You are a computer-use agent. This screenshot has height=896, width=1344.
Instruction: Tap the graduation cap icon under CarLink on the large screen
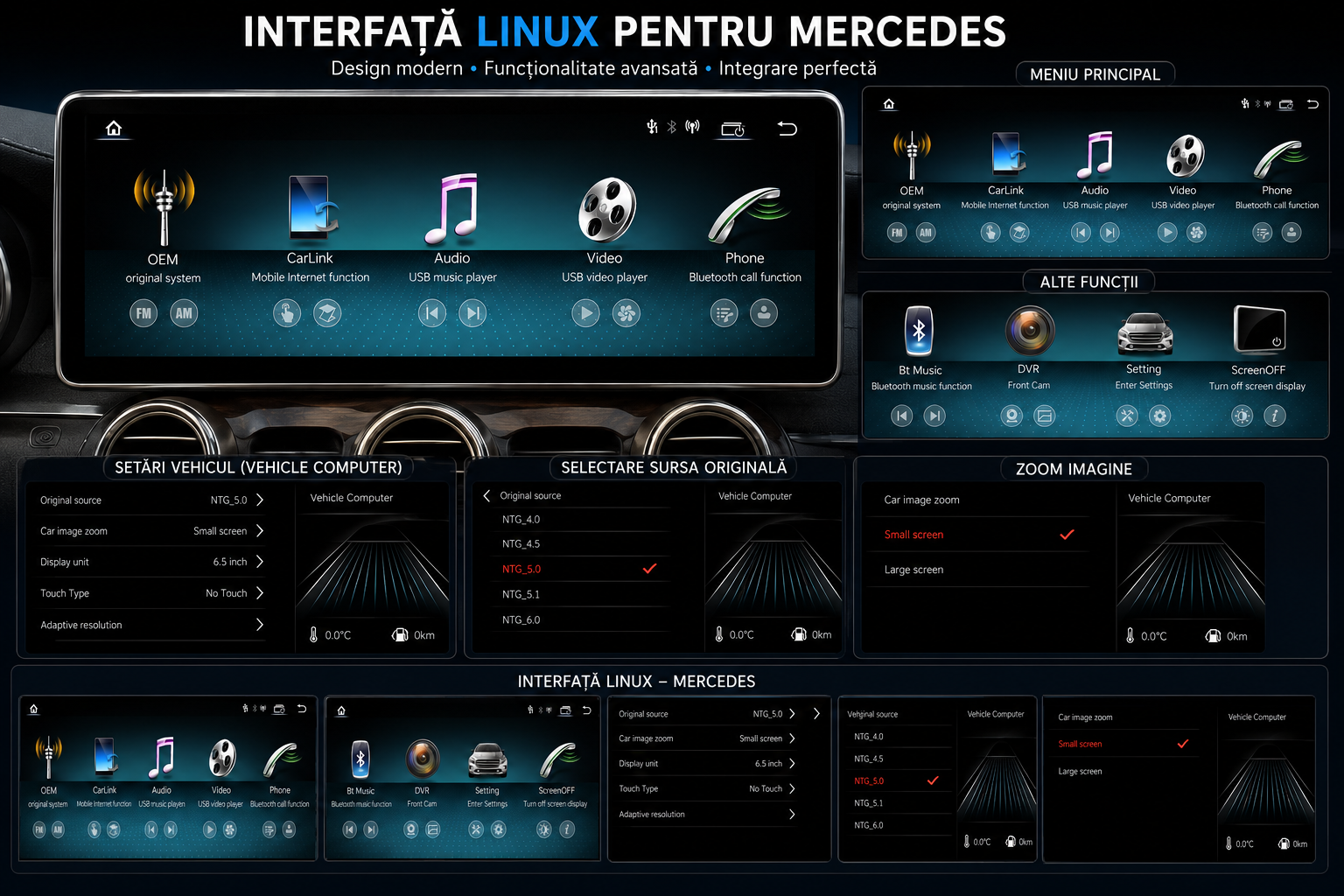[327, 313]
